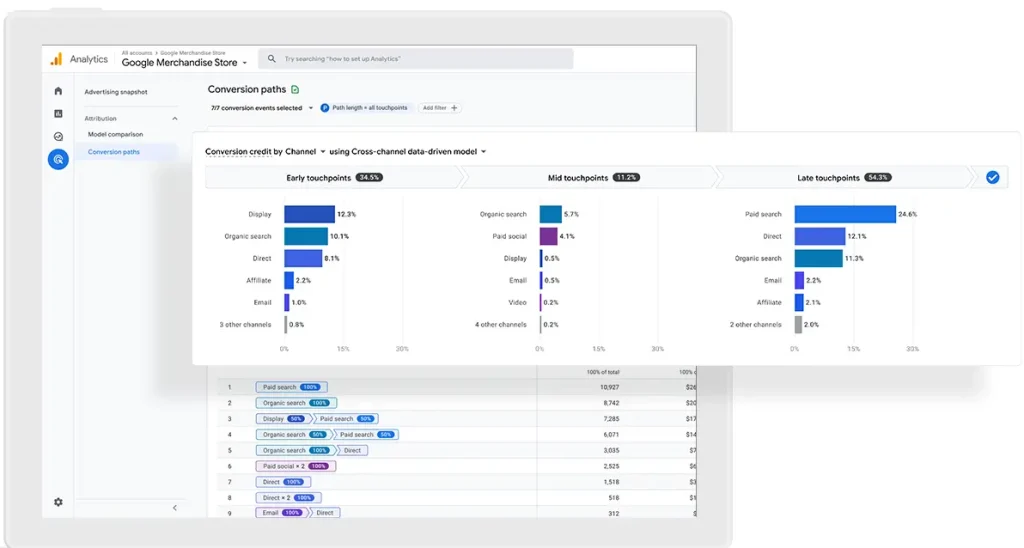
Task: Click Paid search 100% chip in row 1
Action: 291,387
